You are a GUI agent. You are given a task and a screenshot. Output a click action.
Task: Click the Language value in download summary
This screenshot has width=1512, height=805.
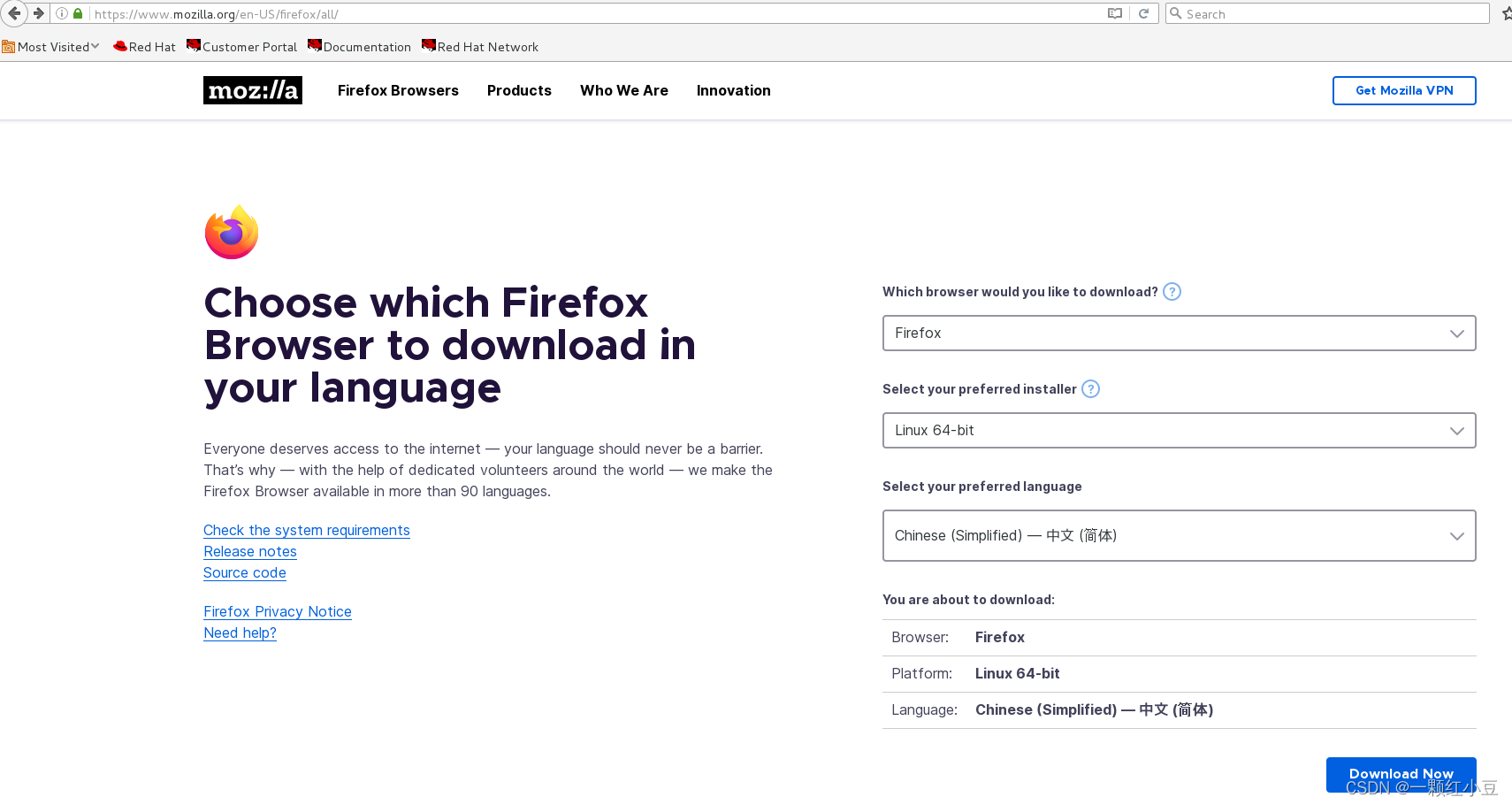[1094, 709]
